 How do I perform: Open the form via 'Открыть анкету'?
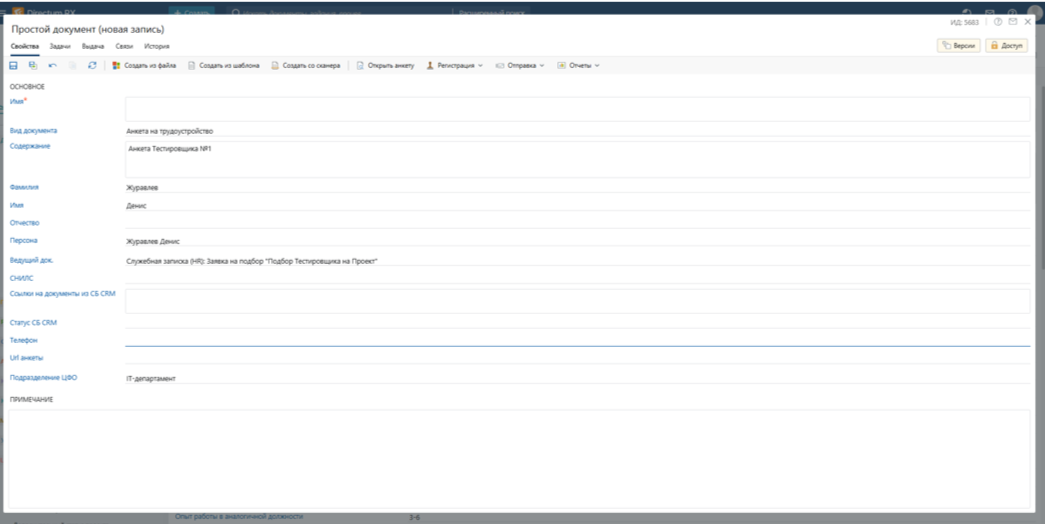[385, 66]
